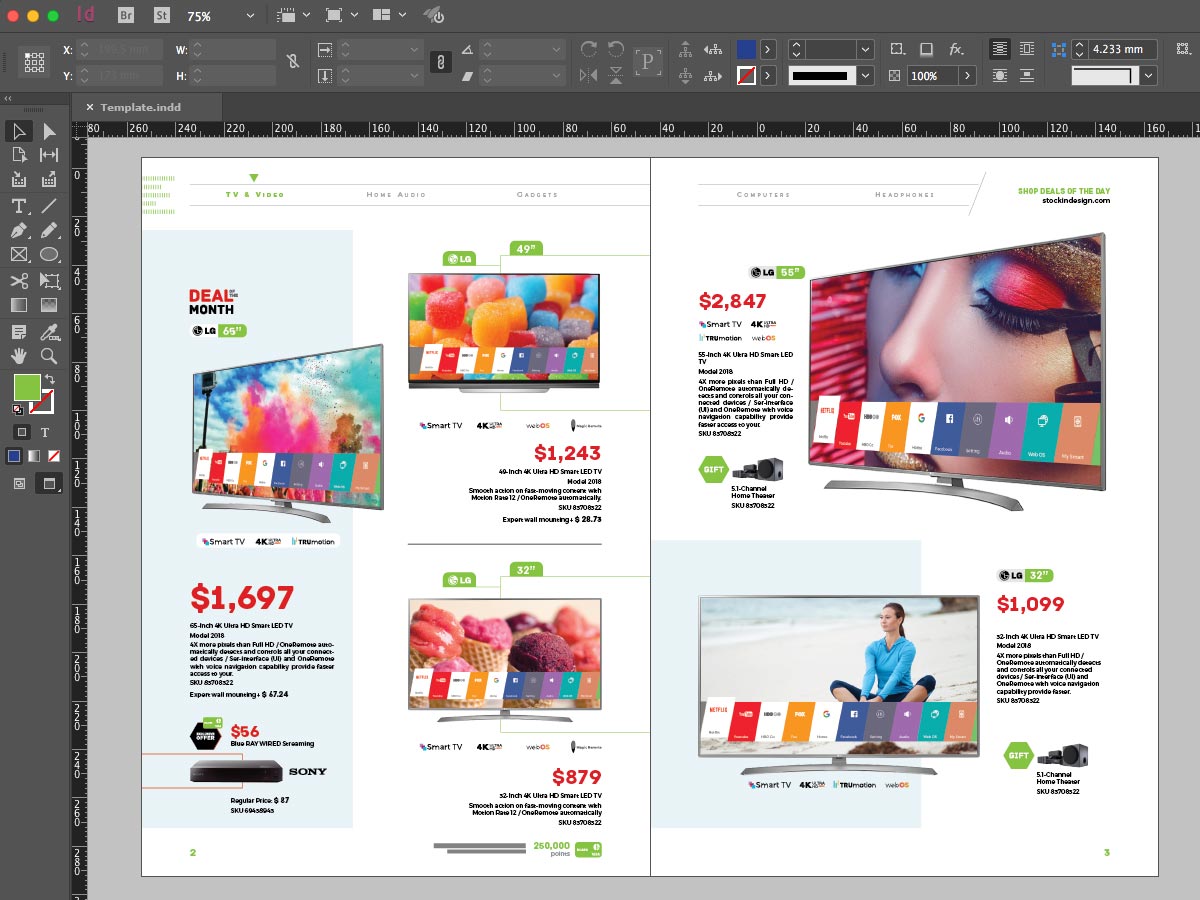1200x900 pixels.
Task: Expand the fill color options arrow
Action: [x=768, y=49]
